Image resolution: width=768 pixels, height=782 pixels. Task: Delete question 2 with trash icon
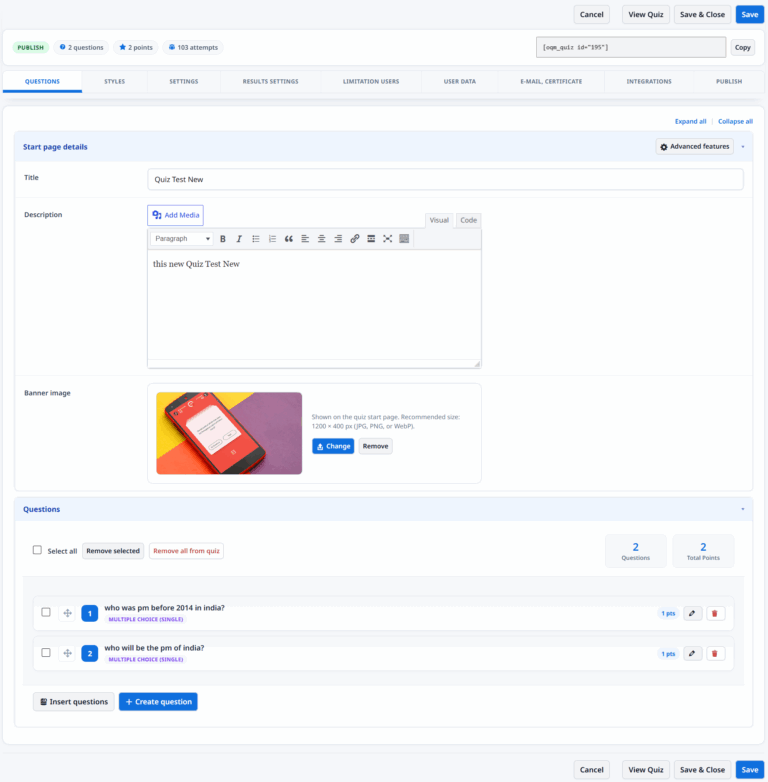[715, 654]
